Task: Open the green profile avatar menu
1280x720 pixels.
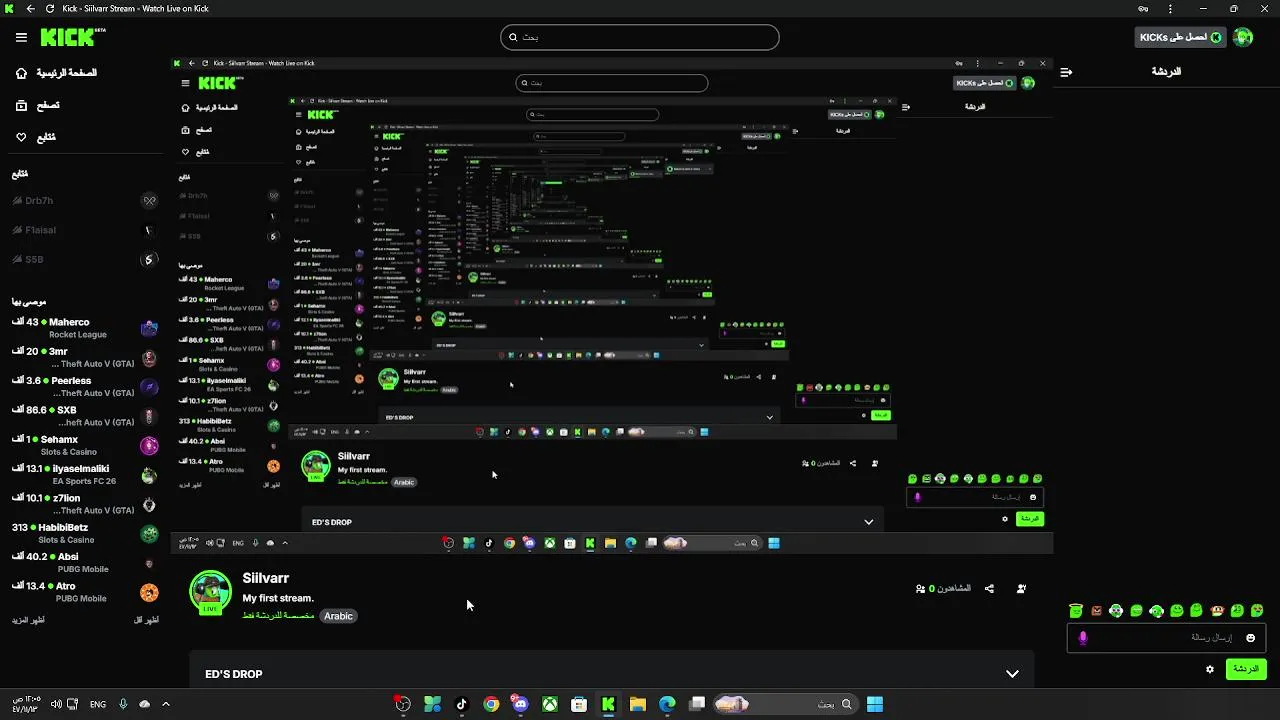Action: [1243, 37]
